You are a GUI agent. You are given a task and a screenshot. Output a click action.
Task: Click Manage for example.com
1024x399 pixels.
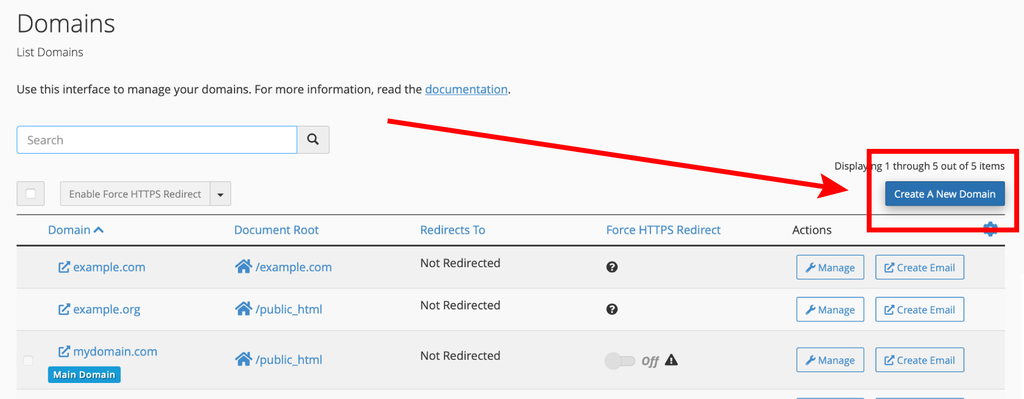coord(830,267)
